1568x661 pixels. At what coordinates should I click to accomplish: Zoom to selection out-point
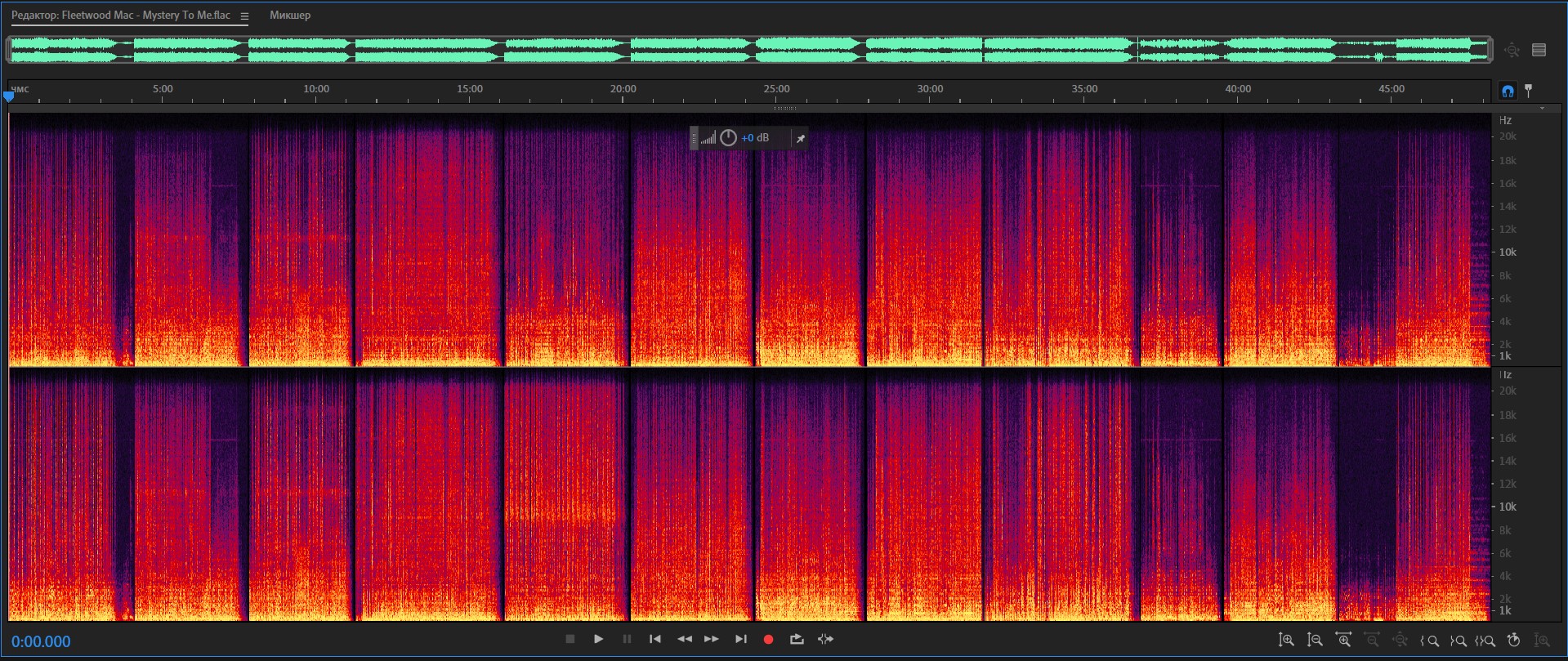(1458, 641)
